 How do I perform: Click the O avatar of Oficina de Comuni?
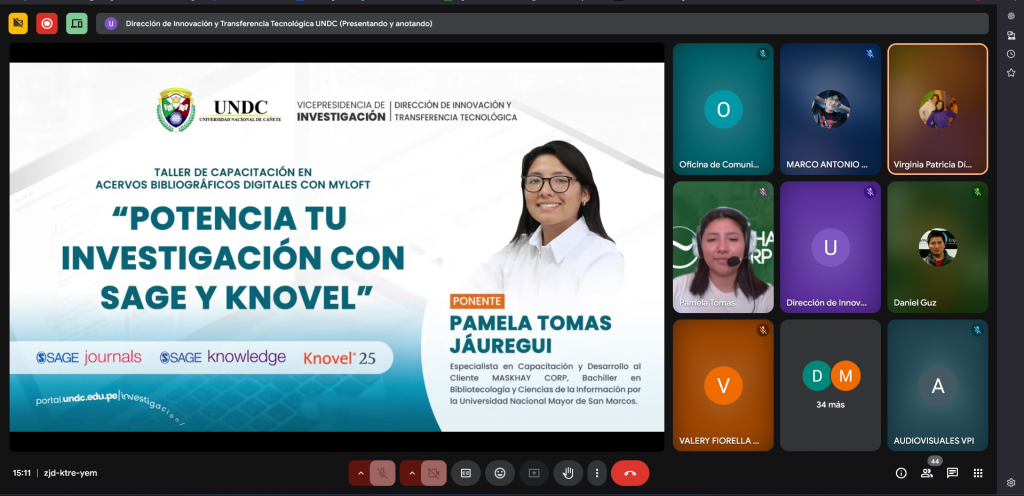point(723,109)
